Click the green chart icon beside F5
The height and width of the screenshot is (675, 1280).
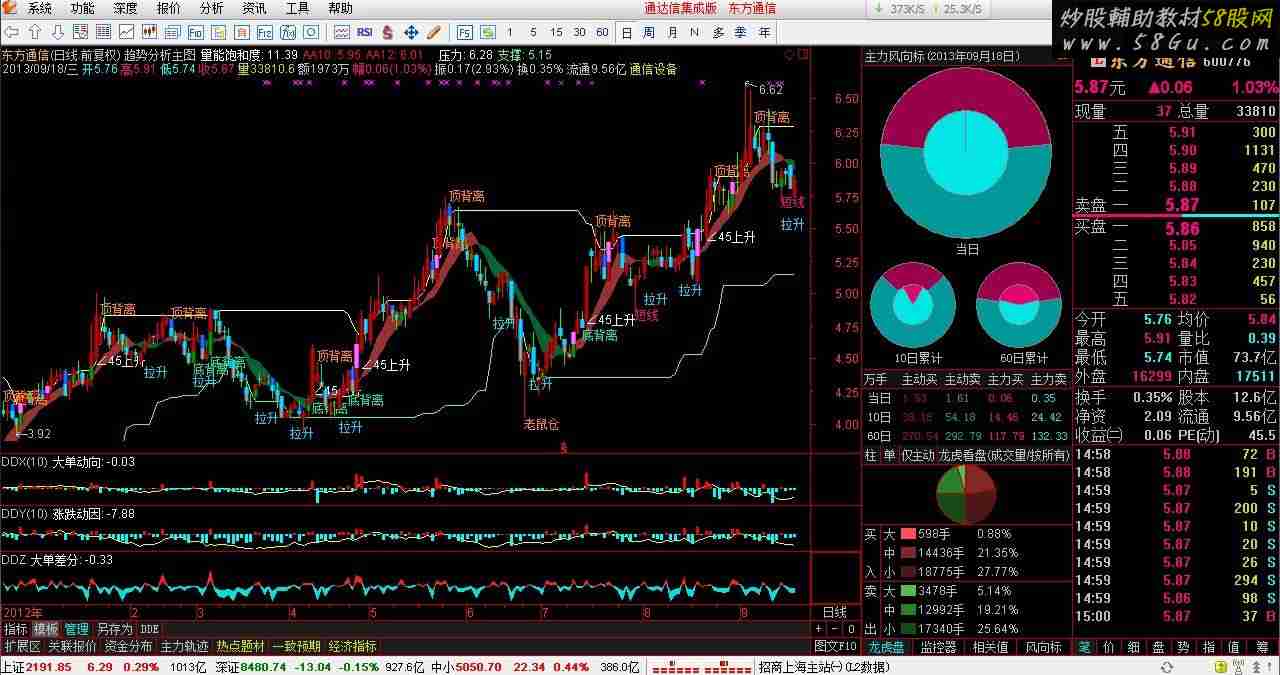(x=487, y=32)
